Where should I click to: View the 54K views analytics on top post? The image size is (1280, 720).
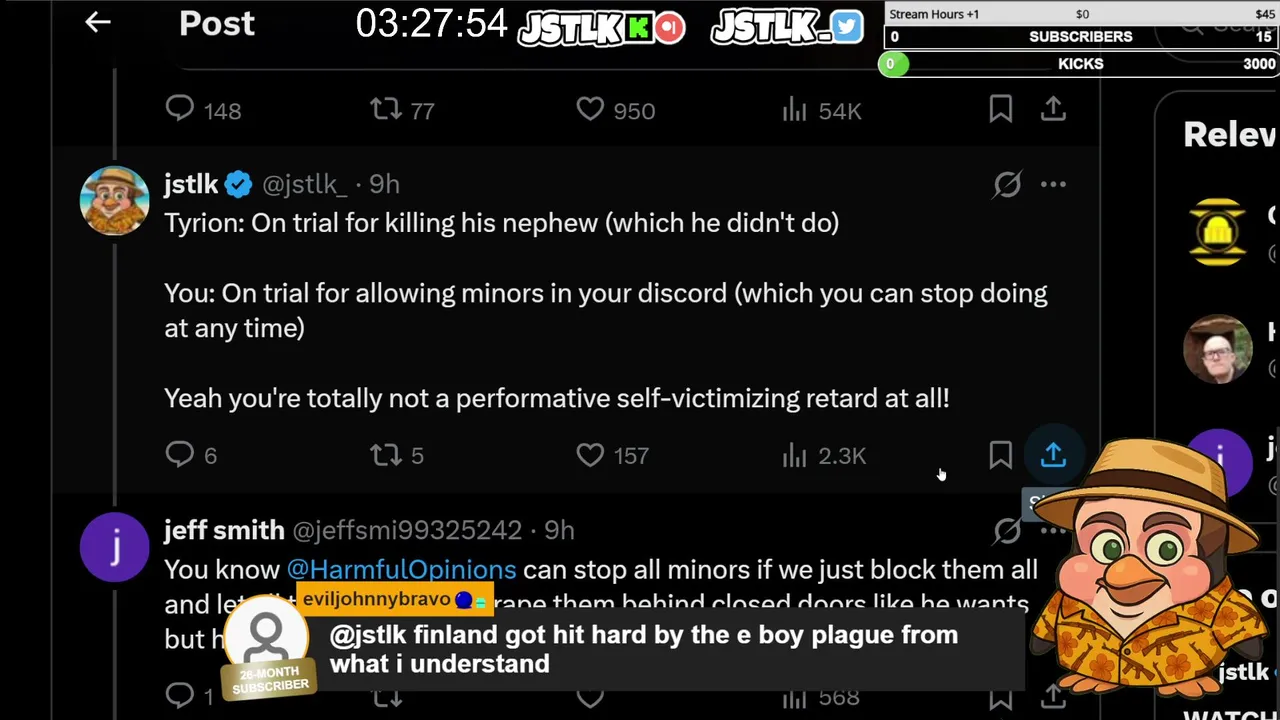coord(821,109)
